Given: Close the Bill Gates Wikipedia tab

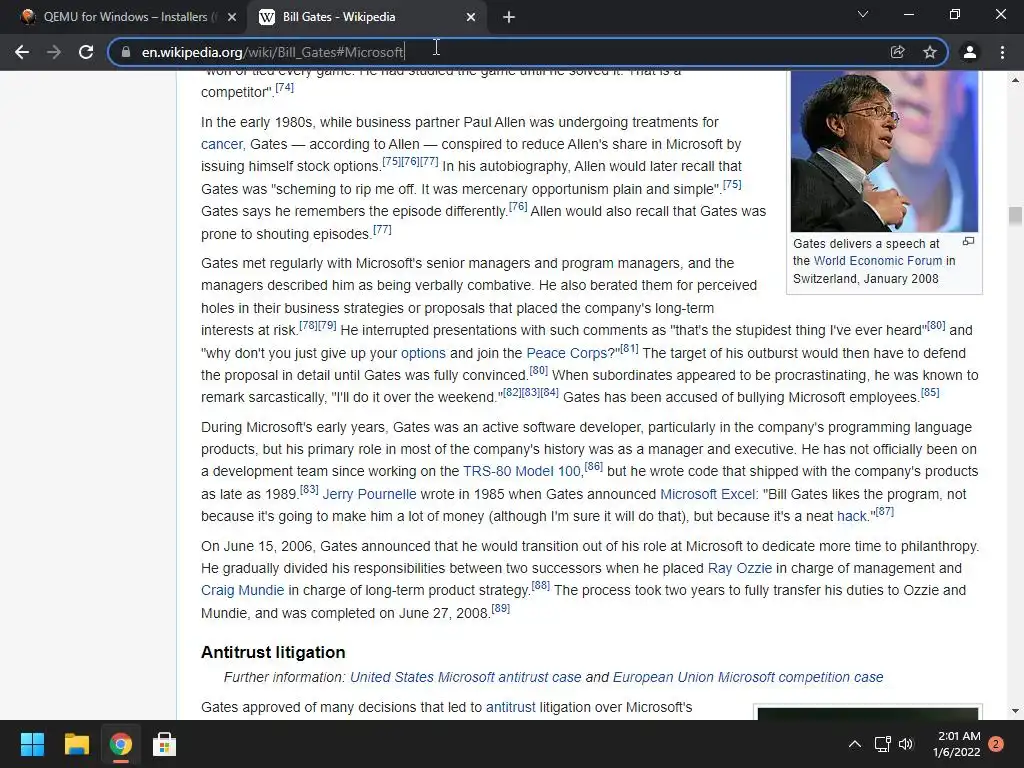Looking at the screenshot, I should point(471,17).
